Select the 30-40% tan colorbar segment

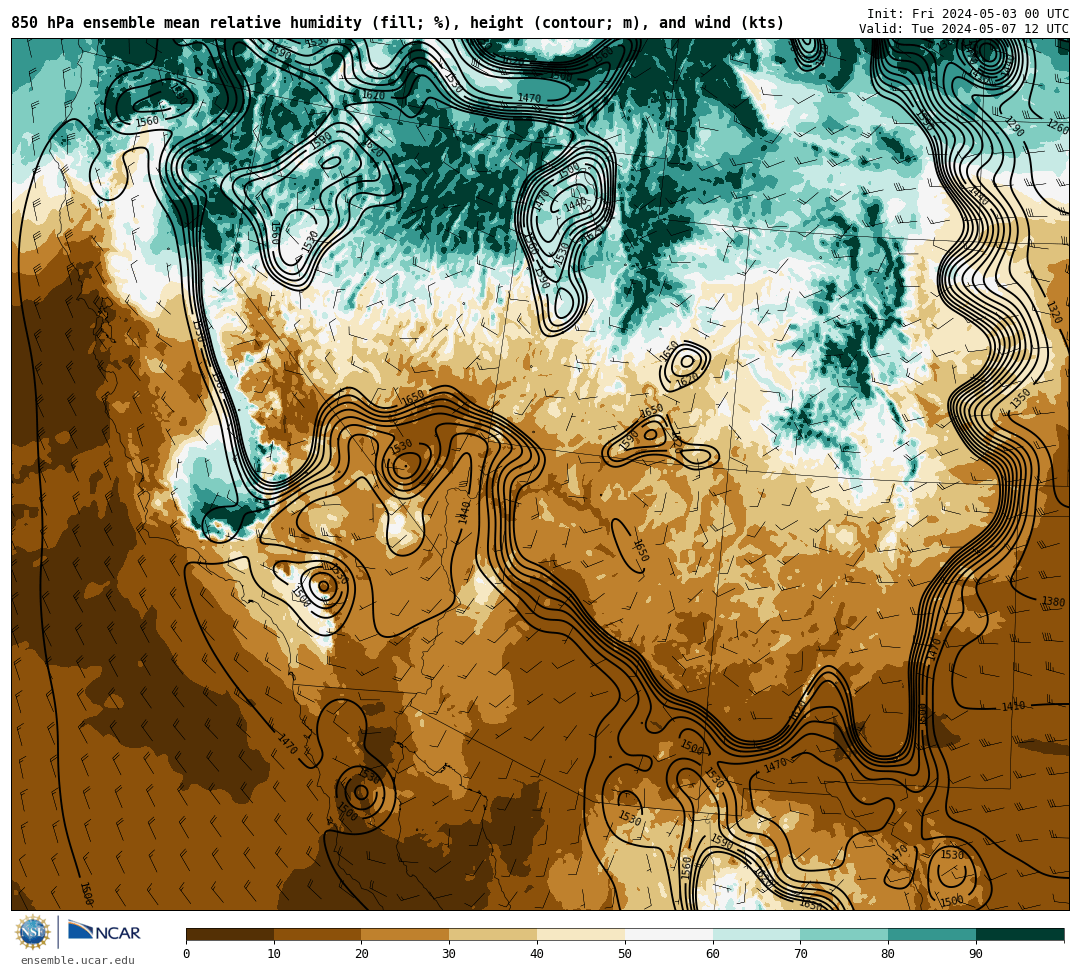tap(493, 934)
